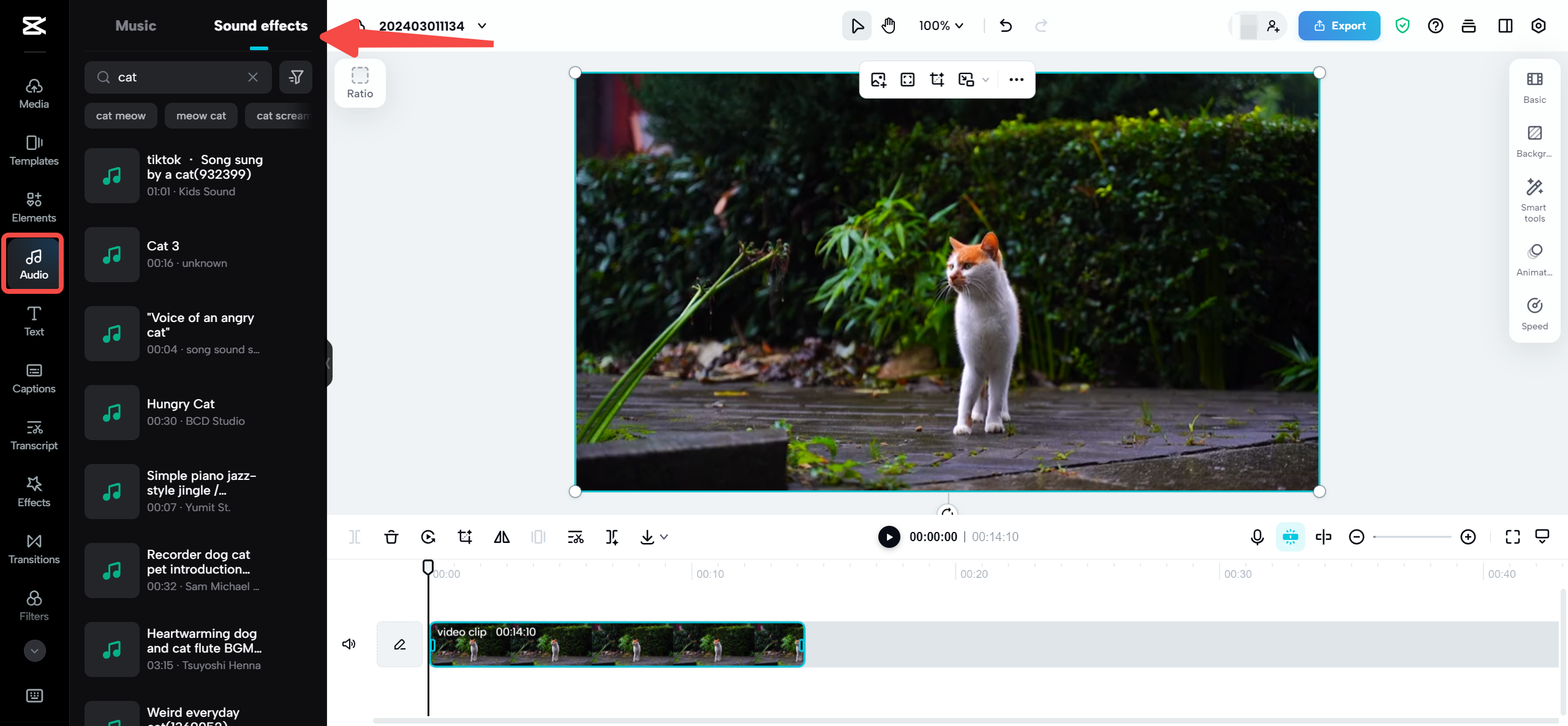This screenshot has height=726, width=1568.
Task: Open the Filters panel
Action: pyautogui.click(x=34, y=606)
